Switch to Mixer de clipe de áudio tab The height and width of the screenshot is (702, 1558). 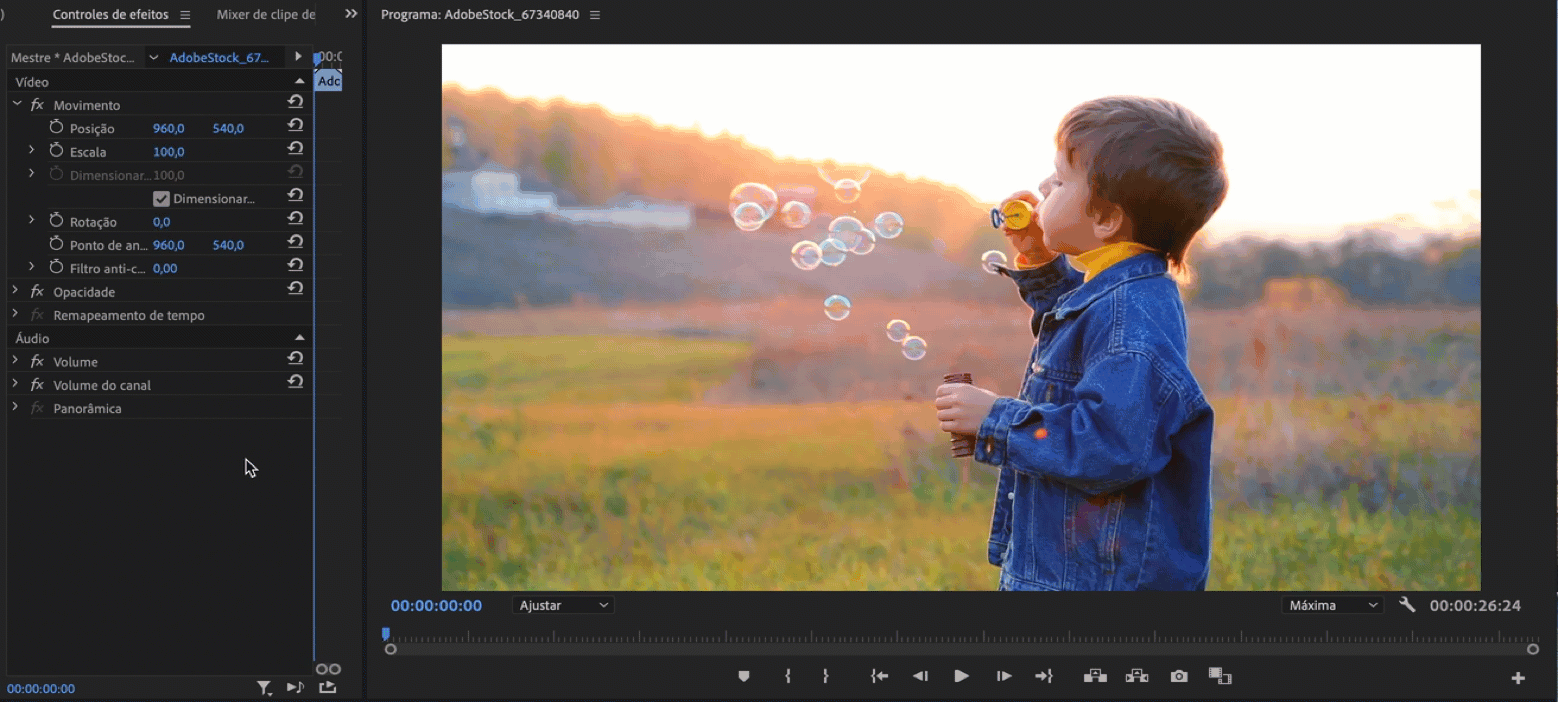[x=266, y=15]
